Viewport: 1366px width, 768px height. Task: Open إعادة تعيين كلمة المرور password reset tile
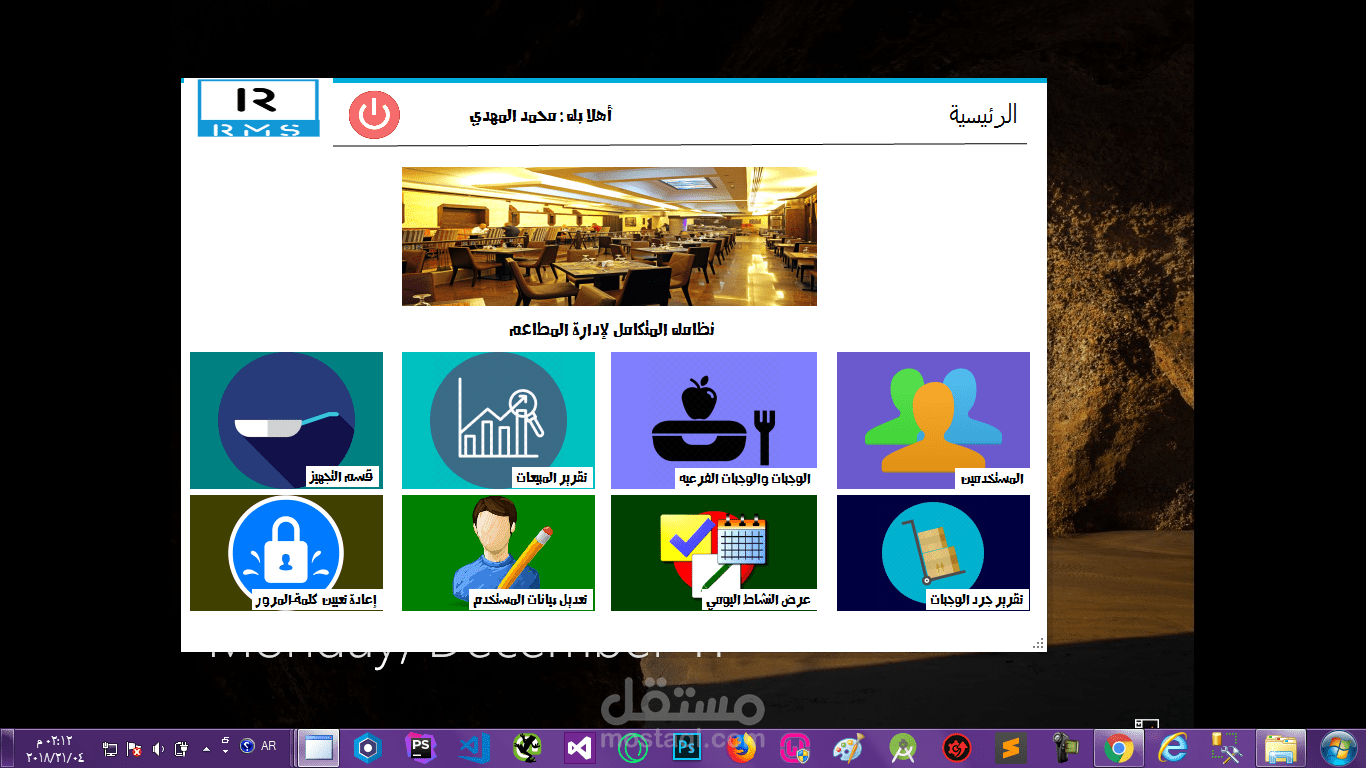[286, 553]
